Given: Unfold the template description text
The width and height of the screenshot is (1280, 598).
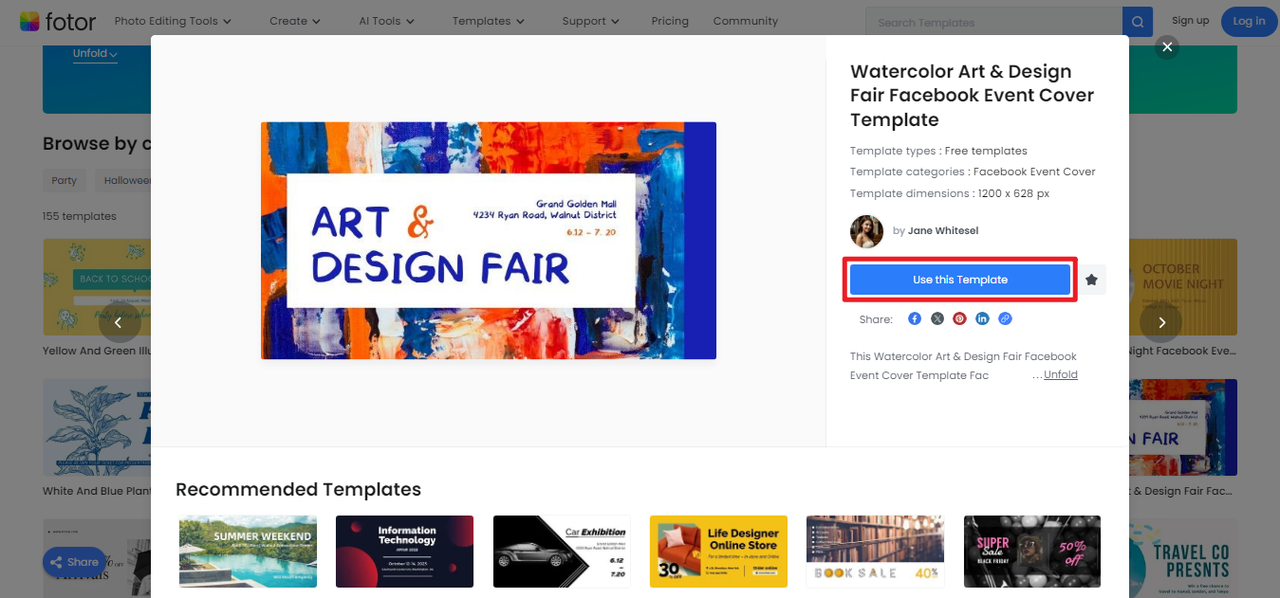Looking at the screenshot, I should (1060, 375).
